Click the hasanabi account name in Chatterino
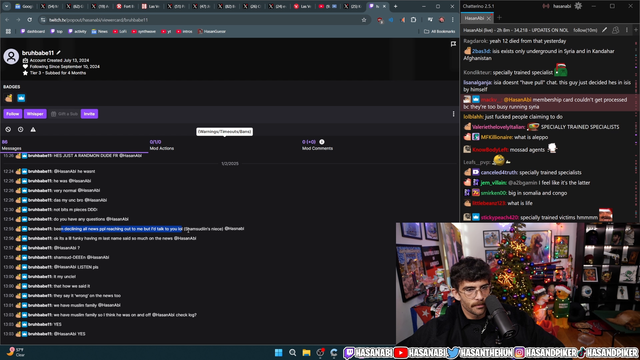The height and width of the screenshot is (360, 640). click(562, 6)
